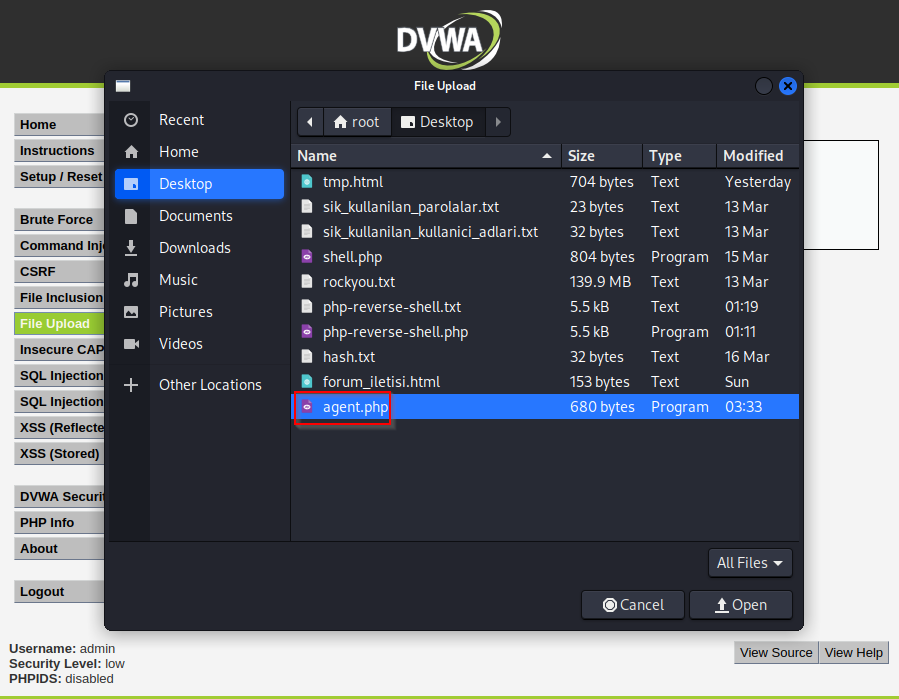
Task: Sort files by the Name column header
Action: (x=420, y=156)
